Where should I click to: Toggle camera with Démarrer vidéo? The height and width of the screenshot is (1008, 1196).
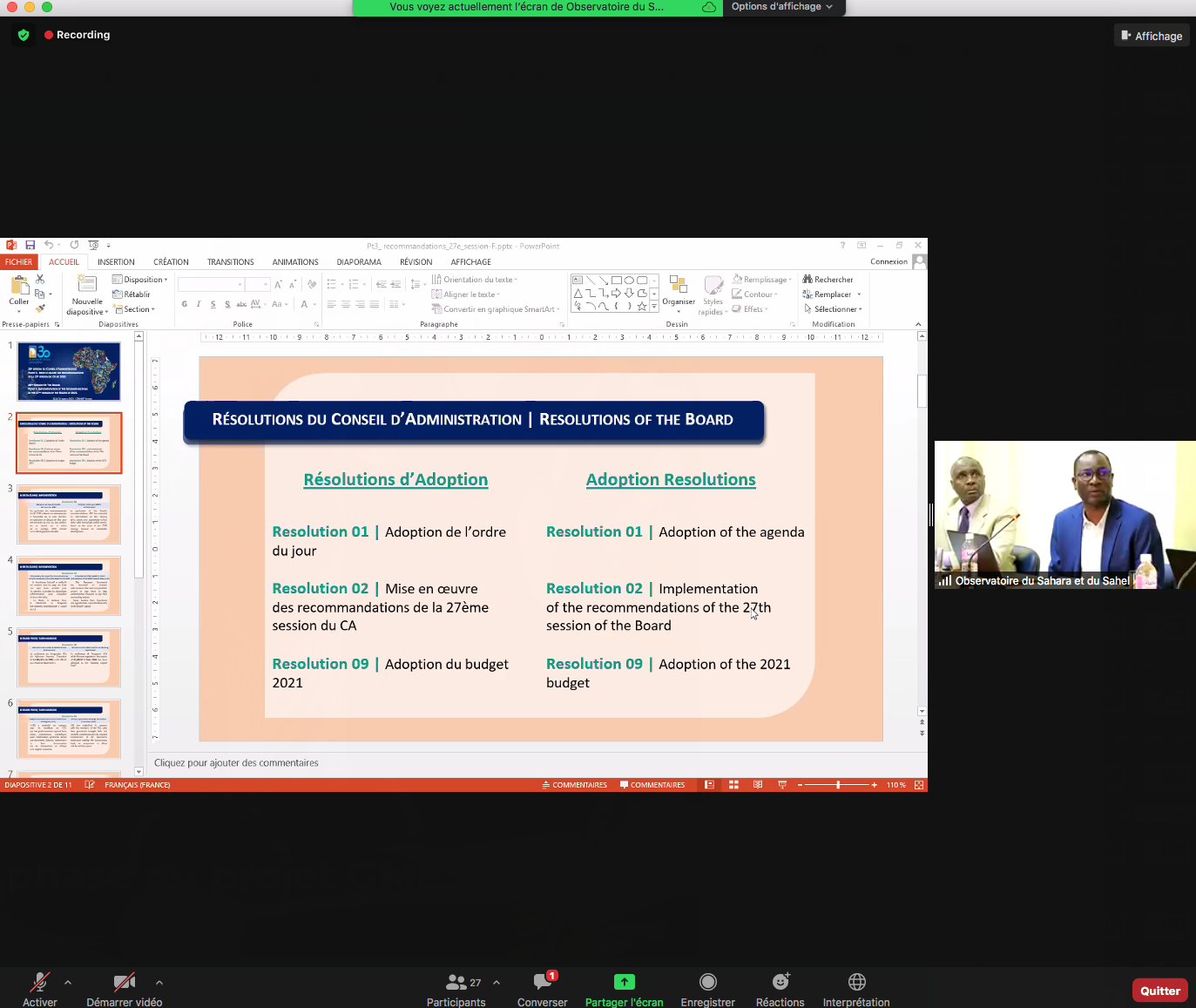point(124,982)
